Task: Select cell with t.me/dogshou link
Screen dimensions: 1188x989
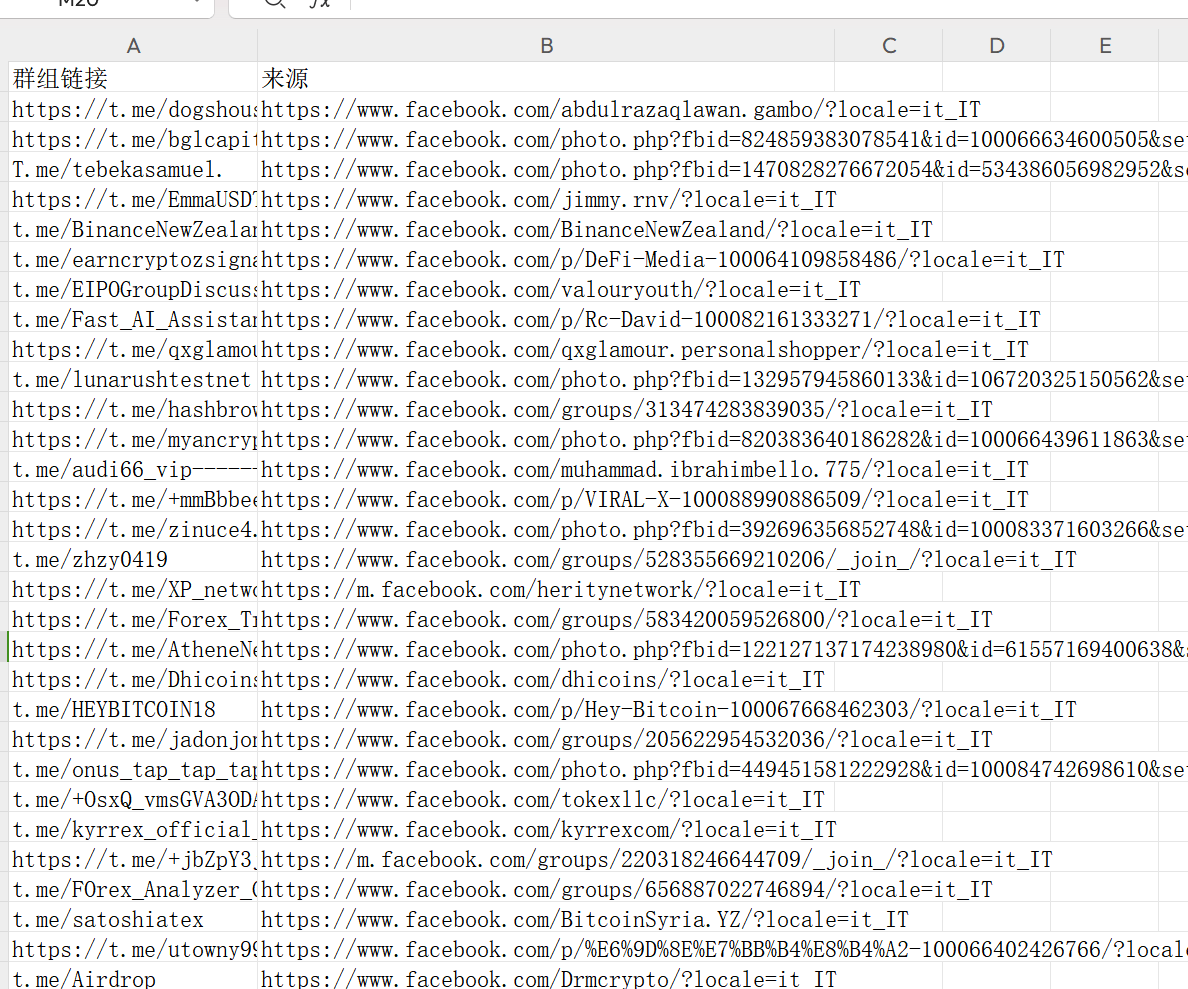Action: click(x=133, y=109)
